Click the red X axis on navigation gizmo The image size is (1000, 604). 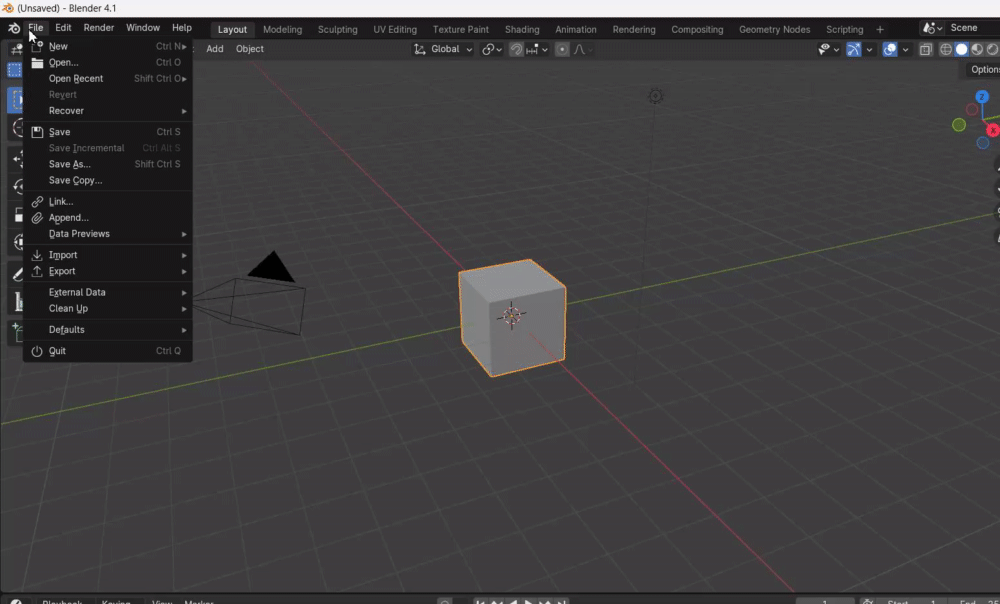pos(992,130)
